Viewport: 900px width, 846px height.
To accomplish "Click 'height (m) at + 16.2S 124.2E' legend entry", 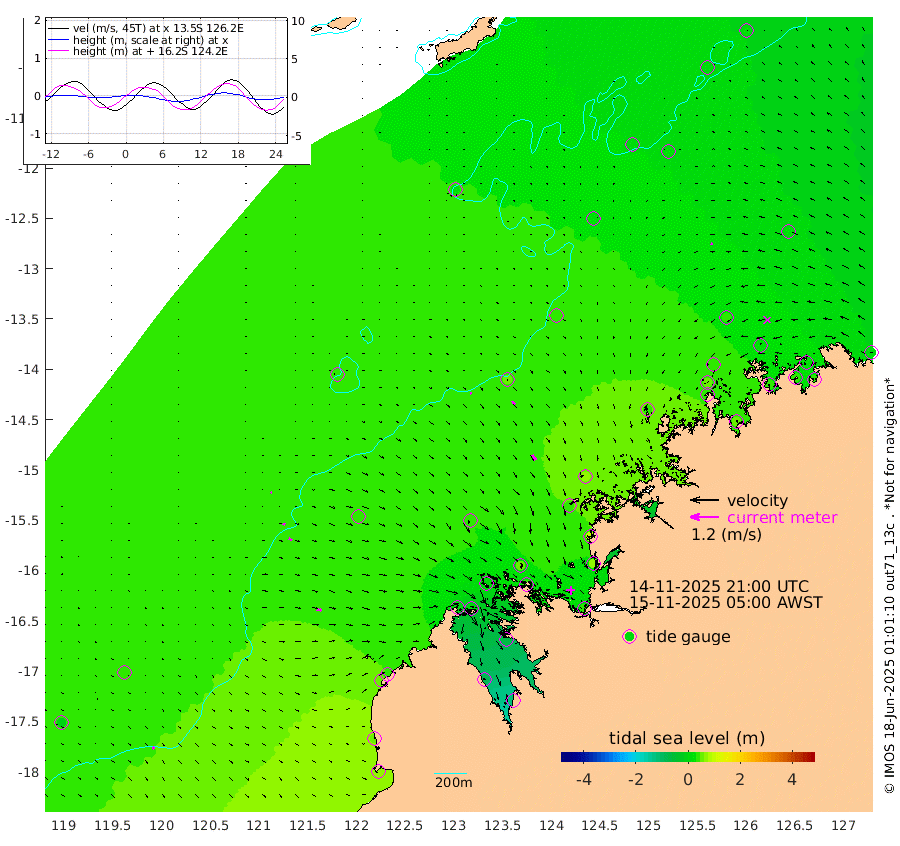I will 150,51.
